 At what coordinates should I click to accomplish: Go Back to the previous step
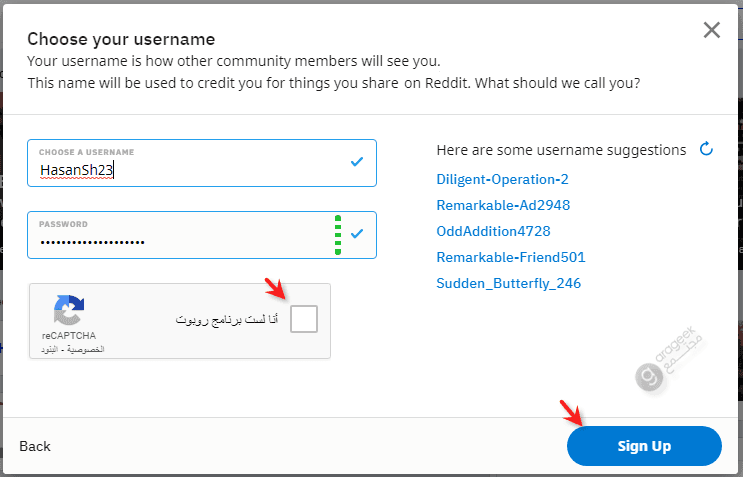click(35, 446)
